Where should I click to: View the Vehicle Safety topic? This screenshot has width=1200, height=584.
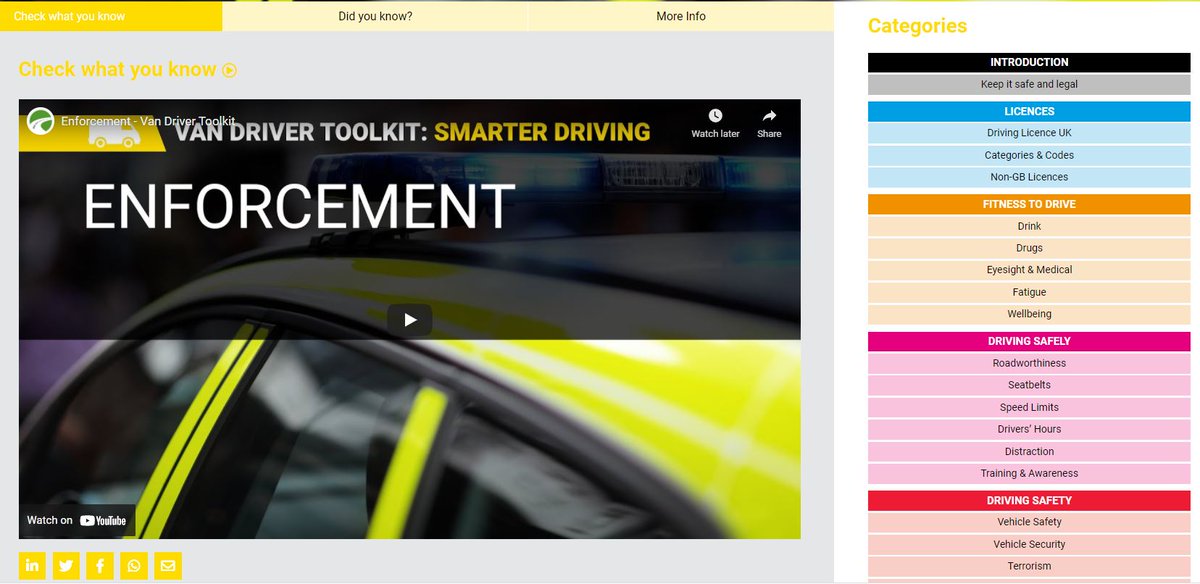tap(1029, 522)
